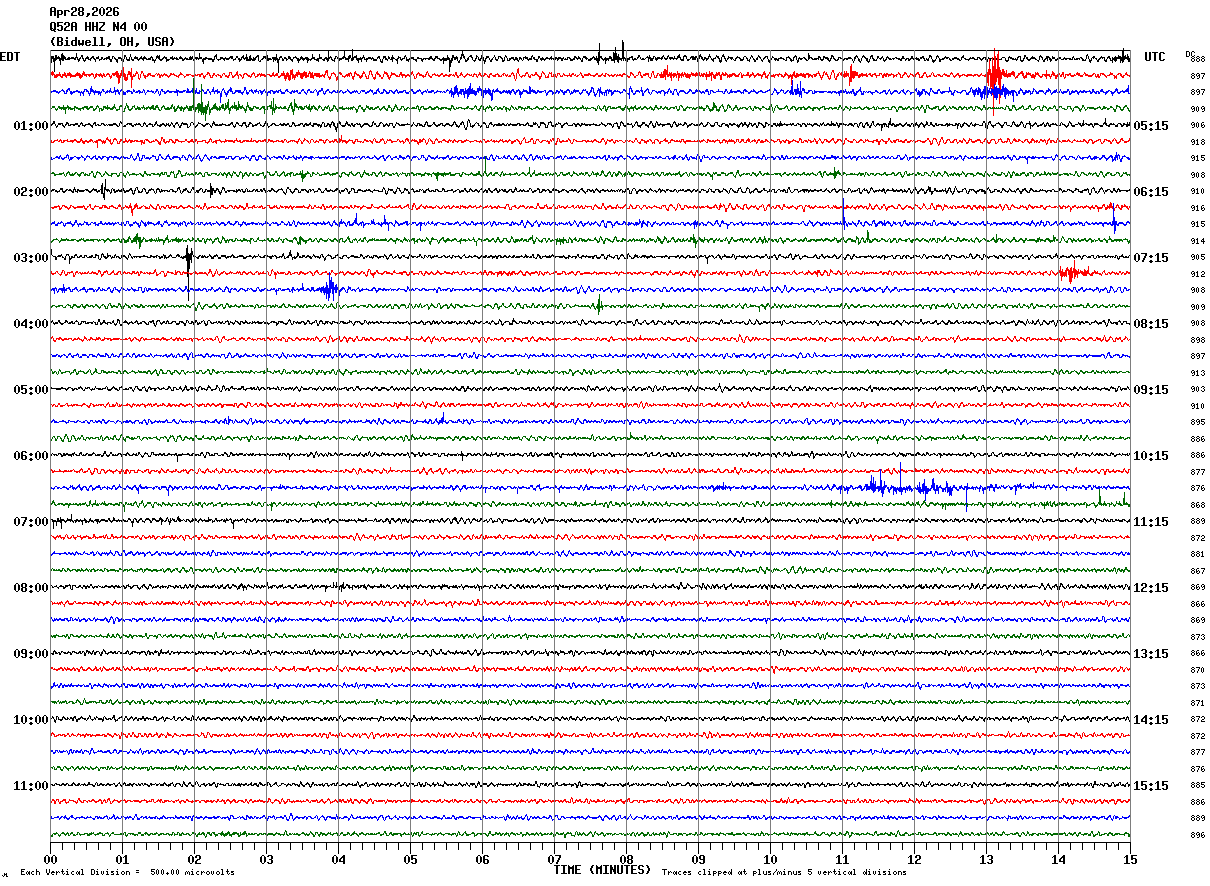Click the DC offset value "881"
Screen dimensions: 1210x886
tap(1197, 554)
